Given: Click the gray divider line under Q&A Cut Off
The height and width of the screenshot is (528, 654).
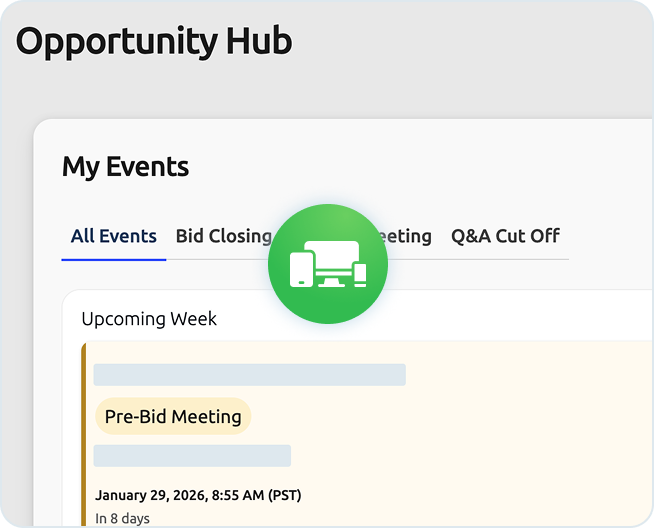Looking at the screenshot, I should (505, 259).
